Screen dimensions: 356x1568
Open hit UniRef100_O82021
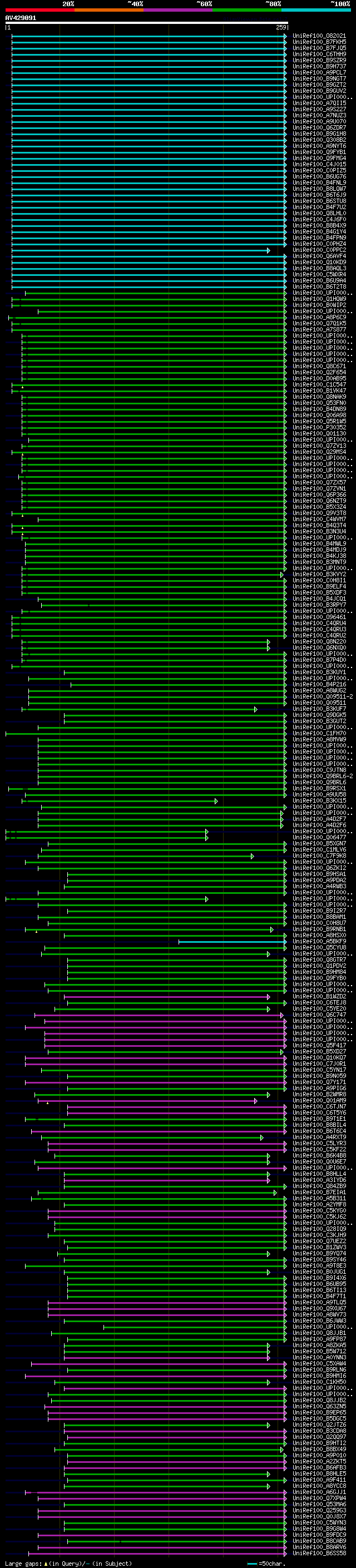point(319,36)
